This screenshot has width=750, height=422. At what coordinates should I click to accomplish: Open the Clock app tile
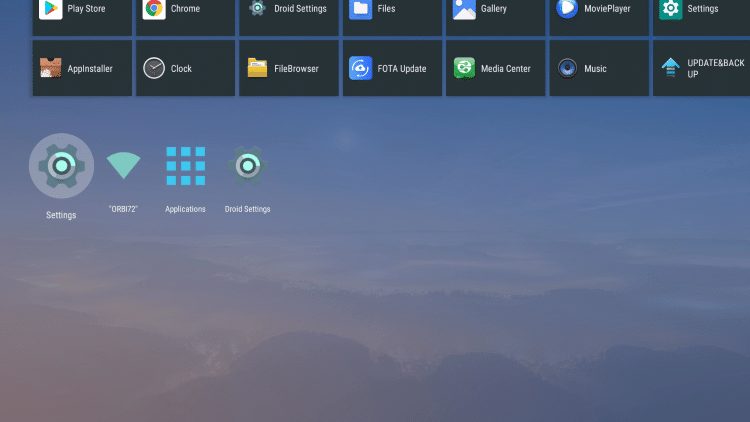click(x=186, y=68)
